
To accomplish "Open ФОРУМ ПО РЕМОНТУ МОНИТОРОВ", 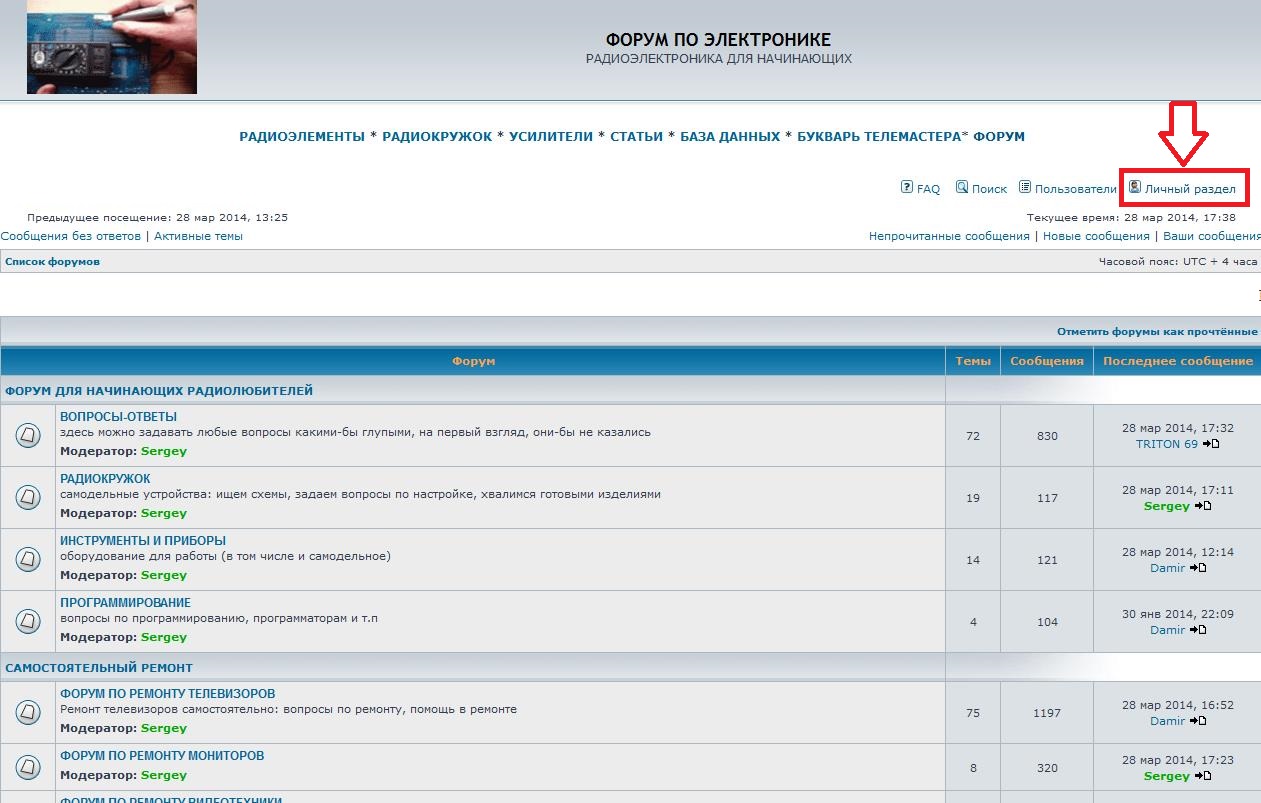I will click(x=162, y=756).
